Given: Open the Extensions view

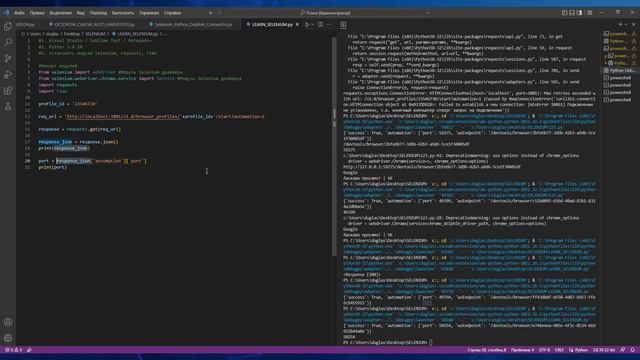Looking at the screenshot, I should 8,90.
